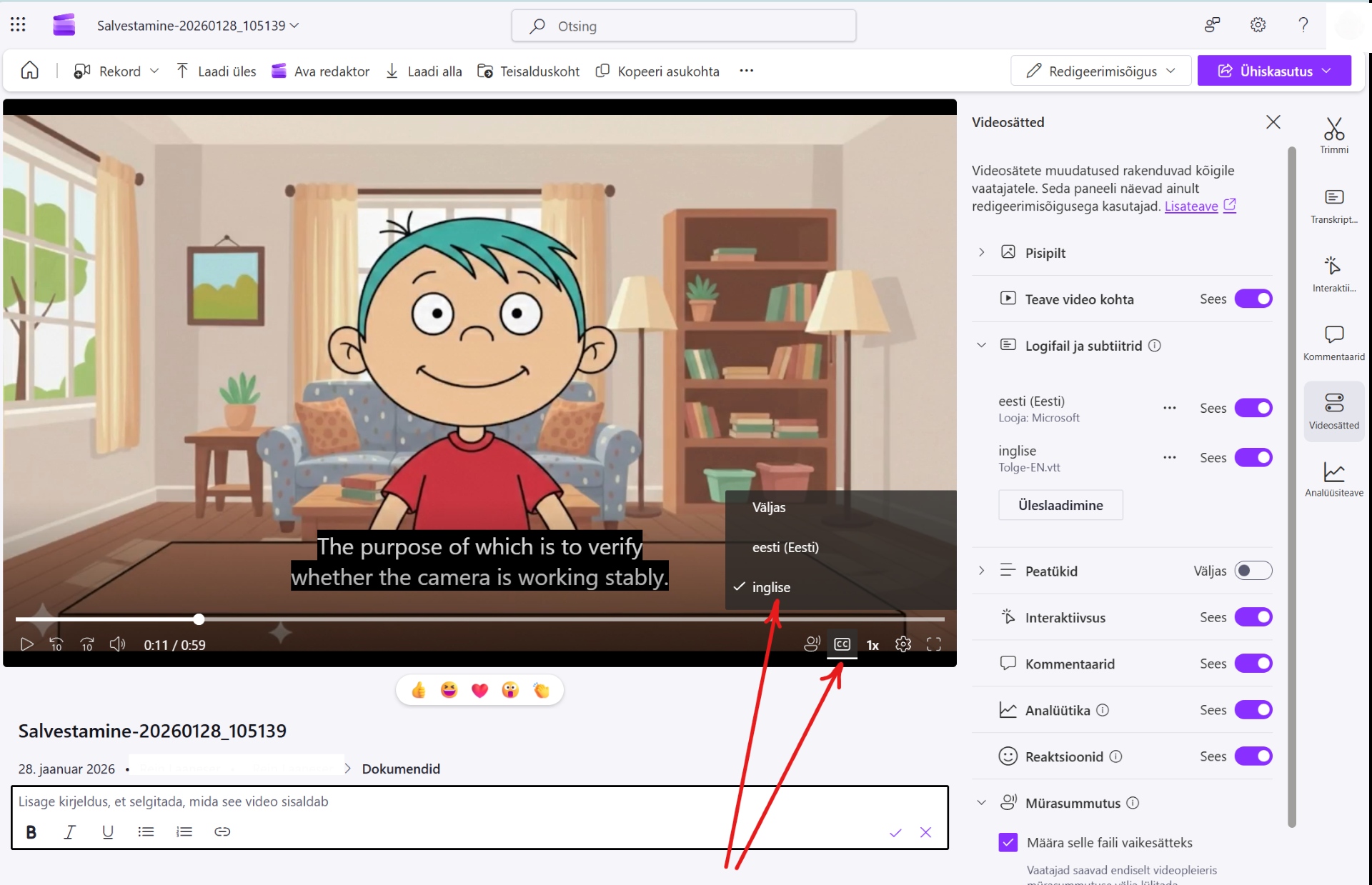Collapse Logifail ja subtiitrid section
The height and width of the screenshot is (885, 1372).
click(x=981, y=345)
